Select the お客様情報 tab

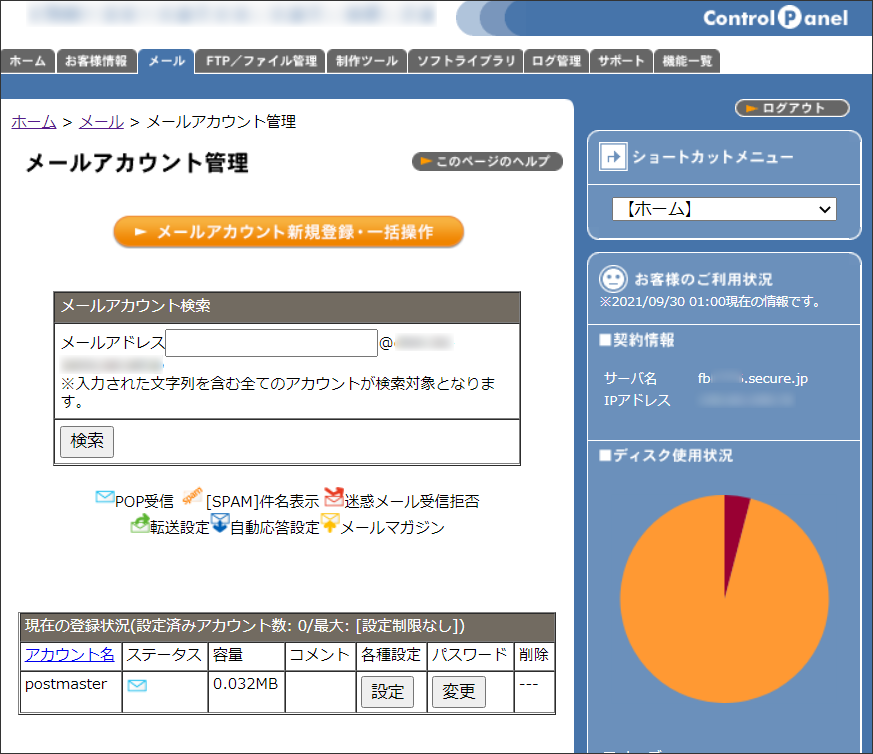[96, 61]
